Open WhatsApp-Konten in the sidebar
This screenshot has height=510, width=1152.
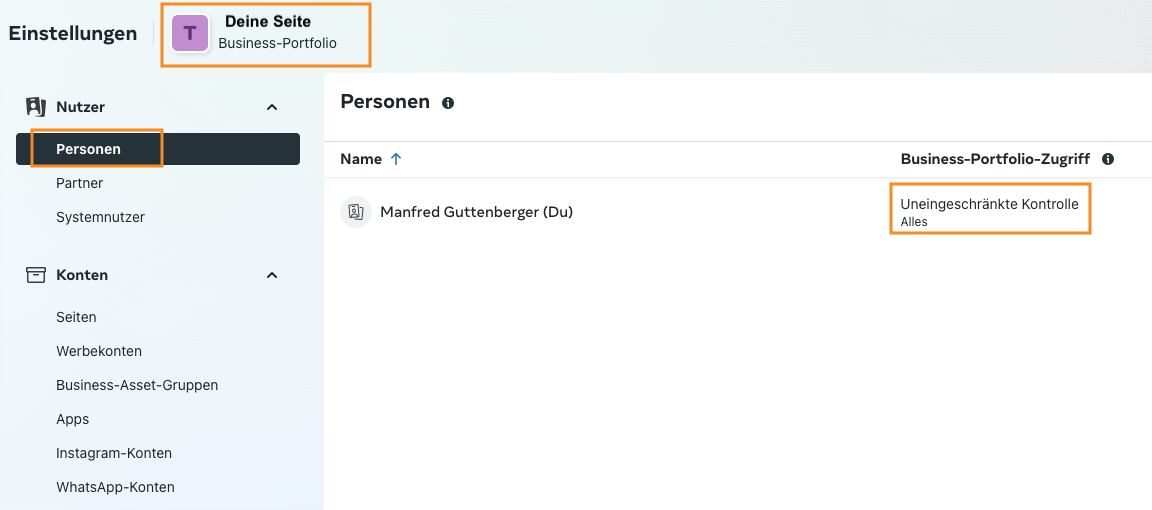point(115,487)
